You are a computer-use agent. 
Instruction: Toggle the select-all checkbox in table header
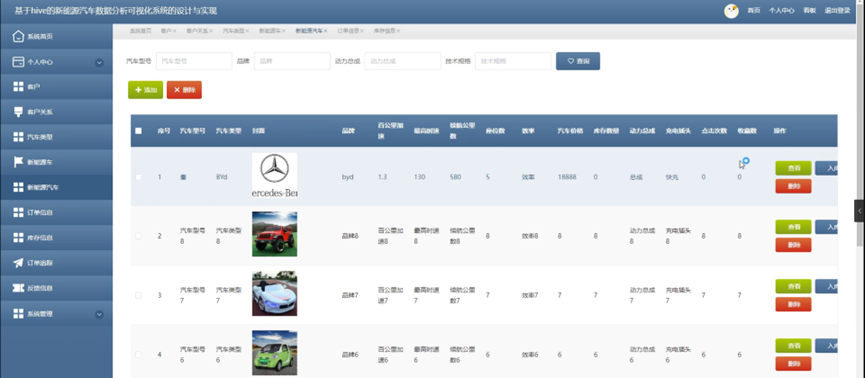[x=138, y=131]
